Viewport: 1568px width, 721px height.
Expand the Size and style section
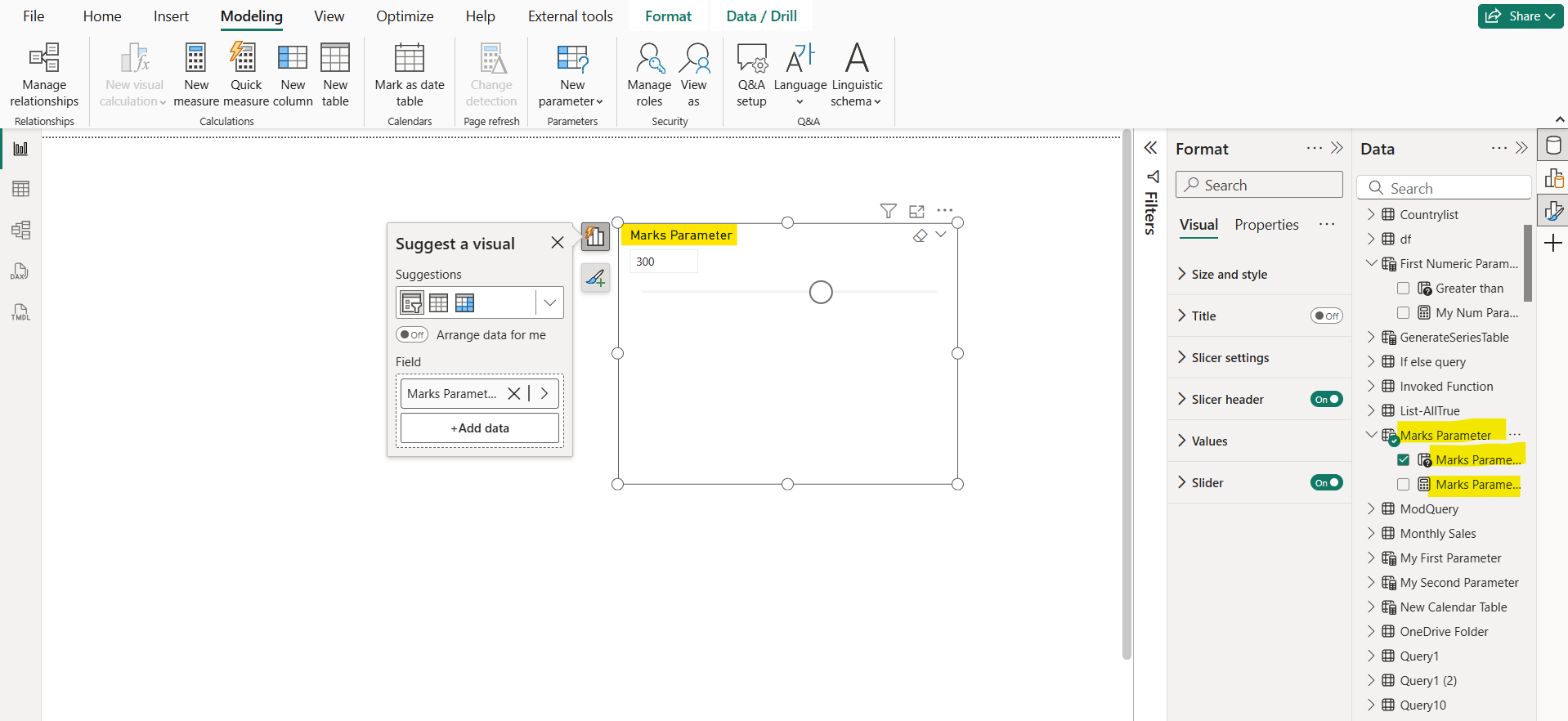coord(1229,275)
